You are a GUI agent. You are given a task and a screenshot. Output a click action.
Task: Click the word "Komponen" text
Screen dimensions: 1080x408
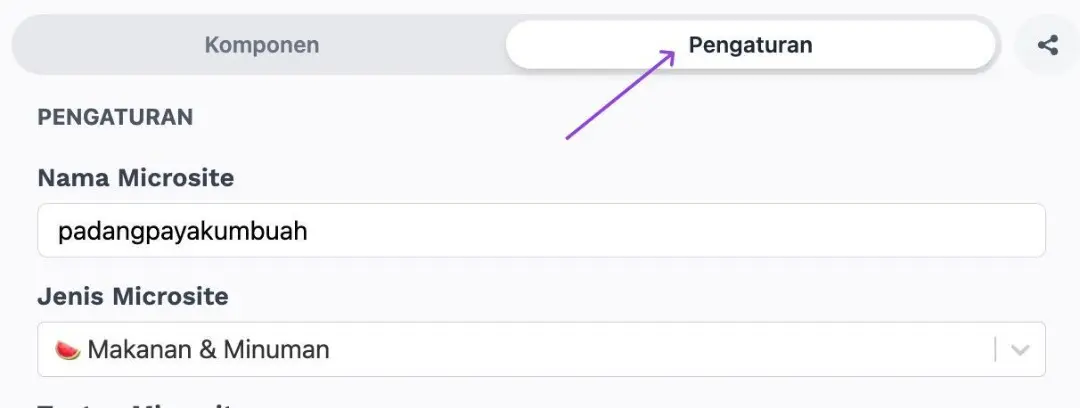[x=261, y=45]
